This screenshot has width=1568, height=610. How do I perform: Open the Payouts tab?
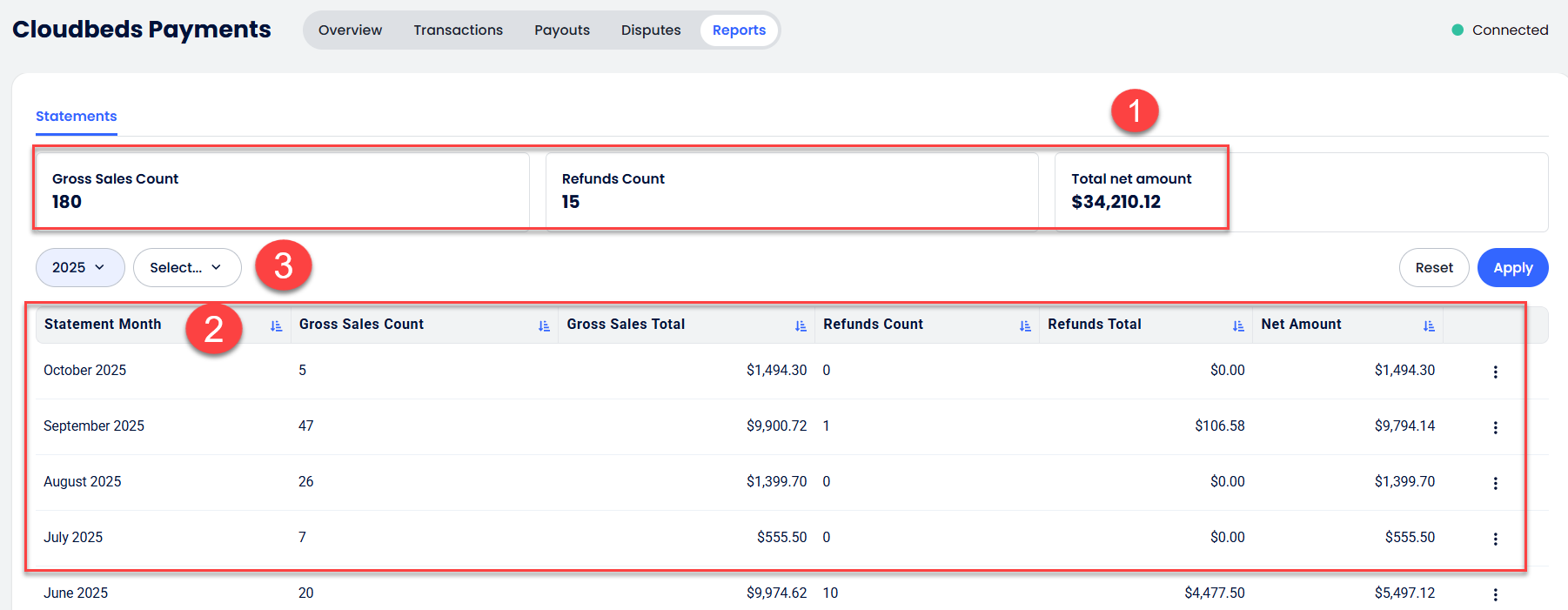[x=561, y=30]
